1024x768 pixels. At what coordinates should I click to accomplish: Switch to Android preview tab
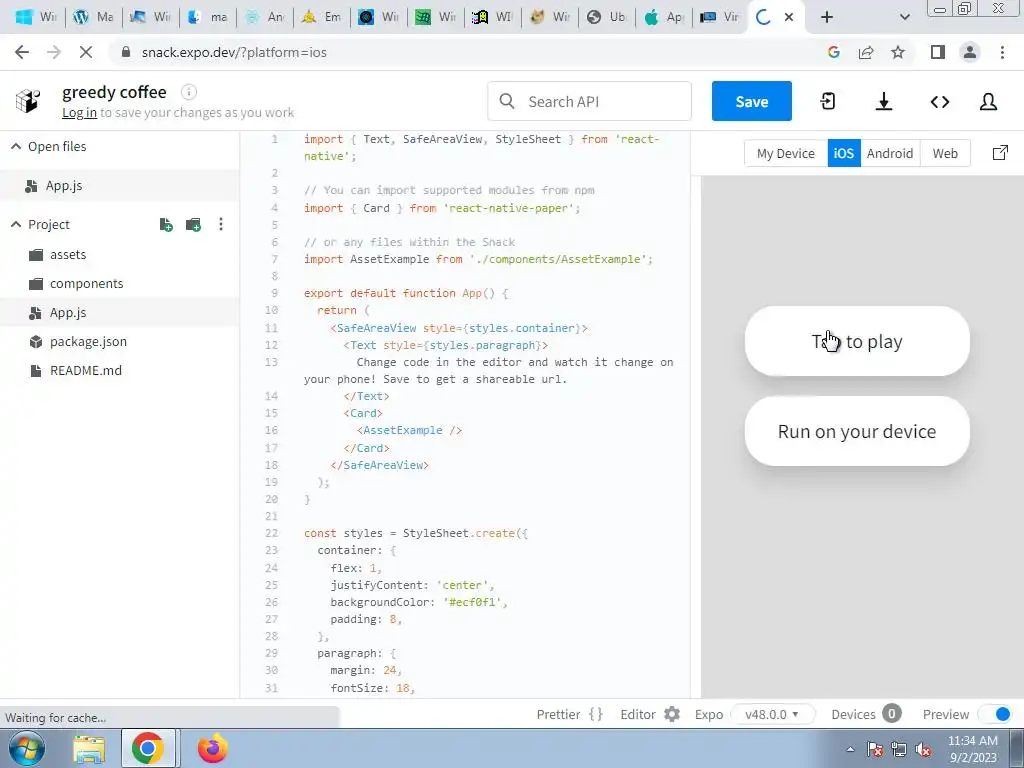coord(889,153)
